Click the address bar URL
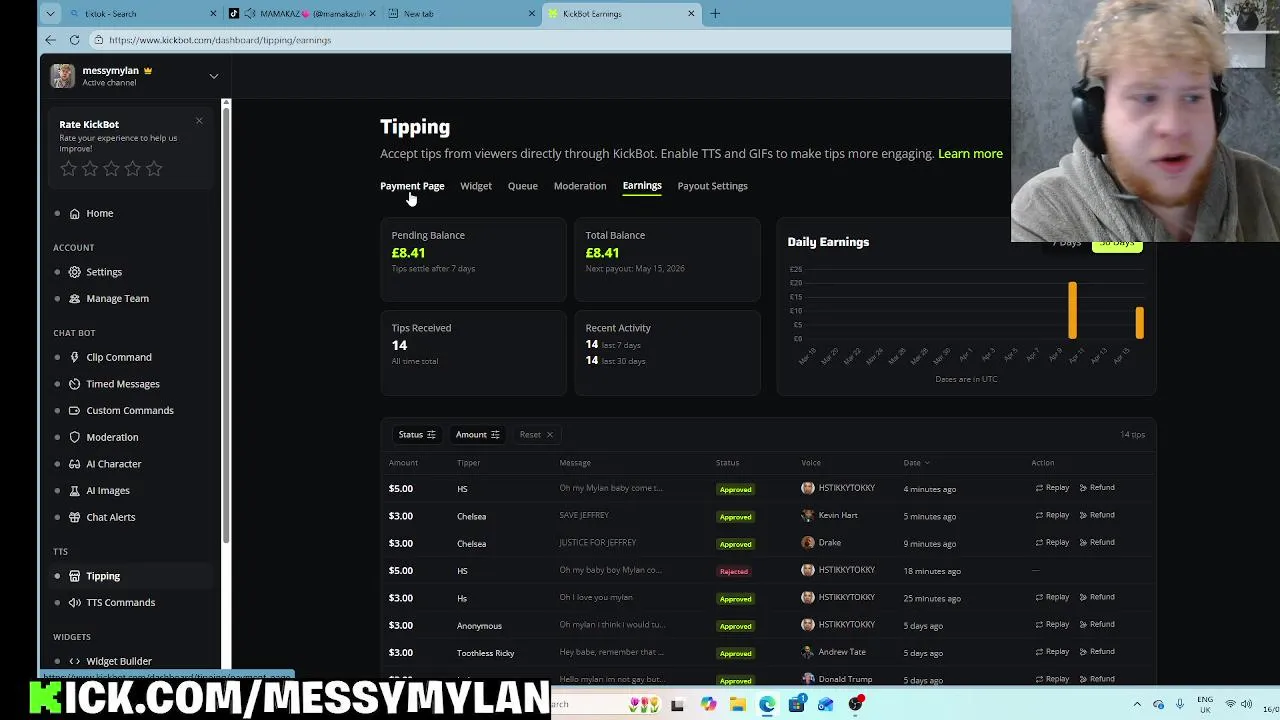This screenshot has height=720, width=1280. coord(220,40)
